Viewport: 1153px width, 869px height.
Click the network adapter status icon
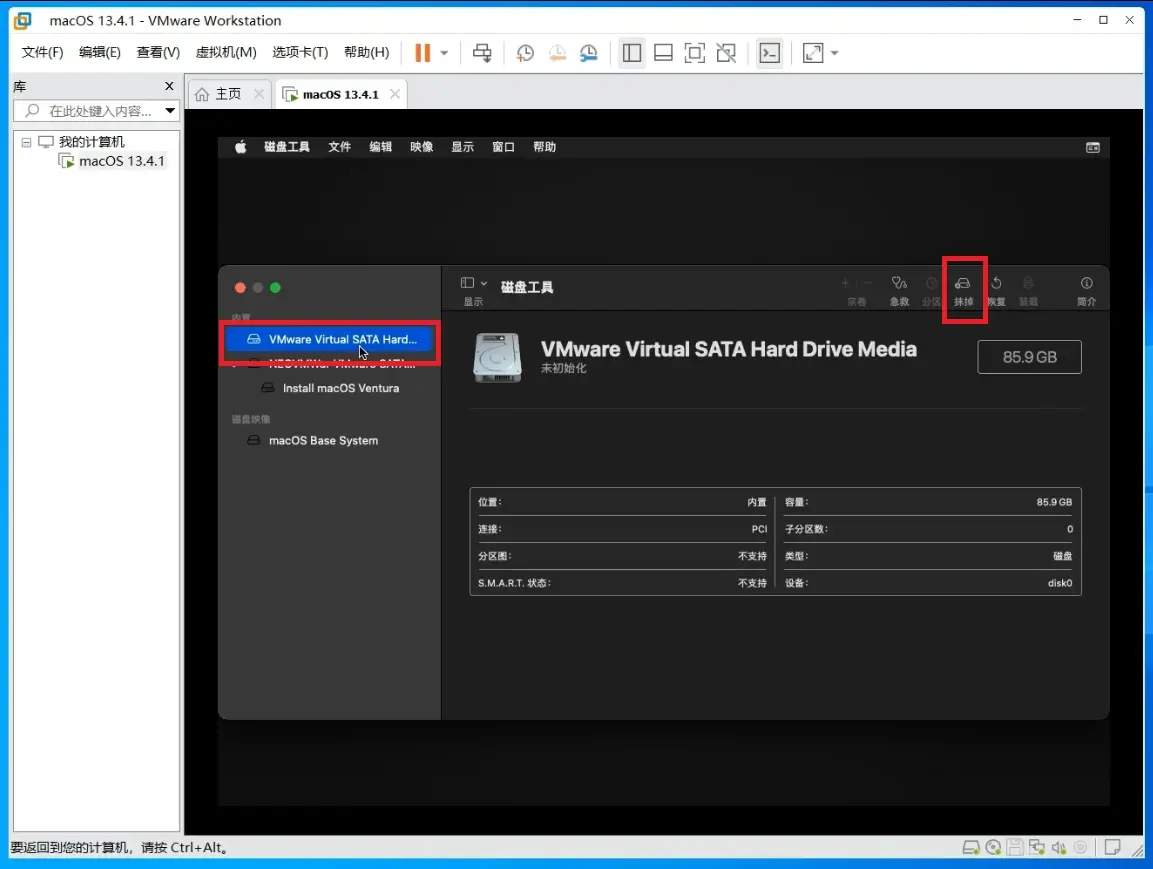[1037, 848]
